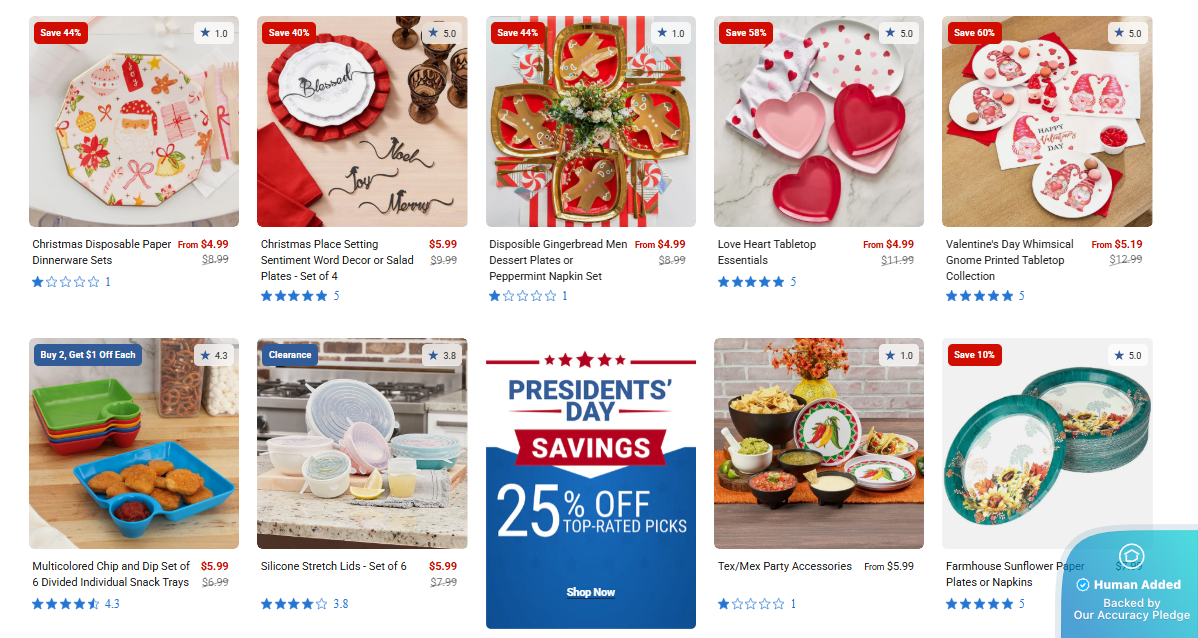Open the Farmhouse Sunflower paper plates image
This screenshot has height=638, width=1198.
point(1047,443)
